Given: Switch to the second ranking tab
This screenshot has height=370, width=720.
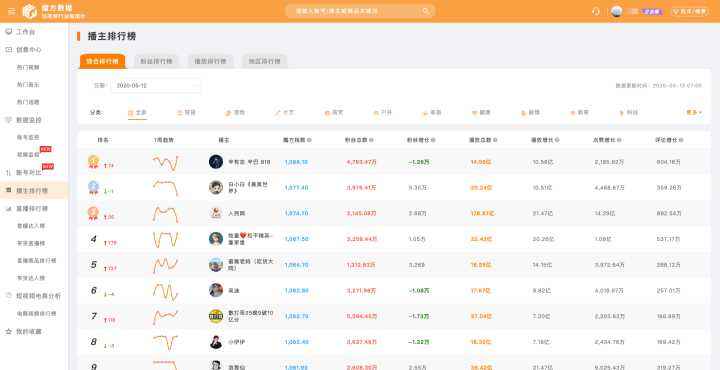Looking at the screenshot, I should tap(156, 61).
